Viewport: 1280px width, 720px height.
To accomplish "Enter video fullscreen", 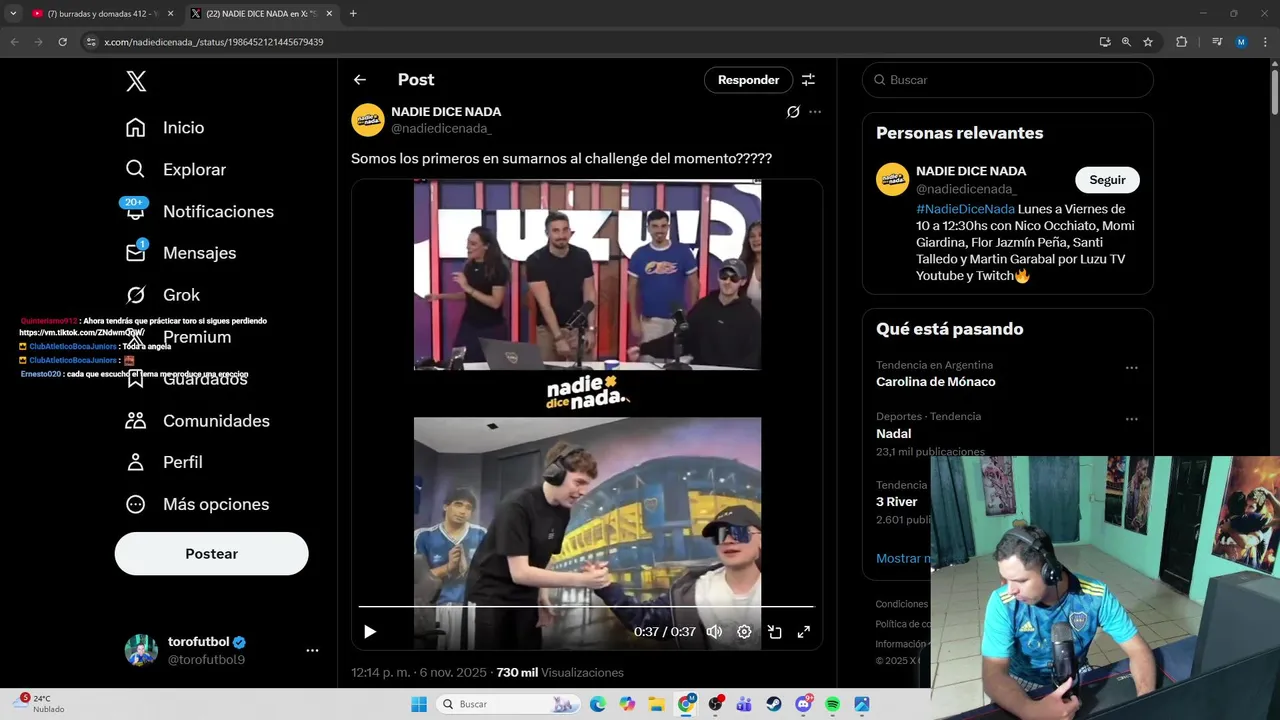I will (803, 632).
